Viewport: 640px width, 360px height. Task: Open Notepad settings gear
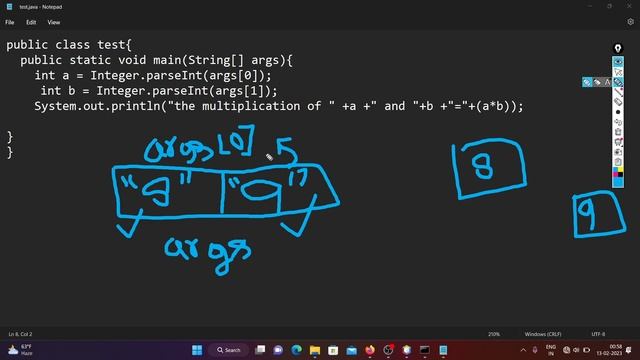pyautogui.click(x=630, y=22)
